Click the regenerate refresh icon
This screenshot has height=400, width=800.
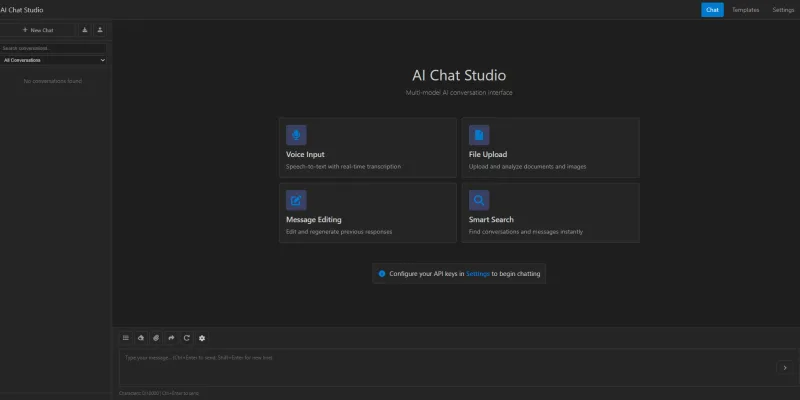click(x=187, y=338)
